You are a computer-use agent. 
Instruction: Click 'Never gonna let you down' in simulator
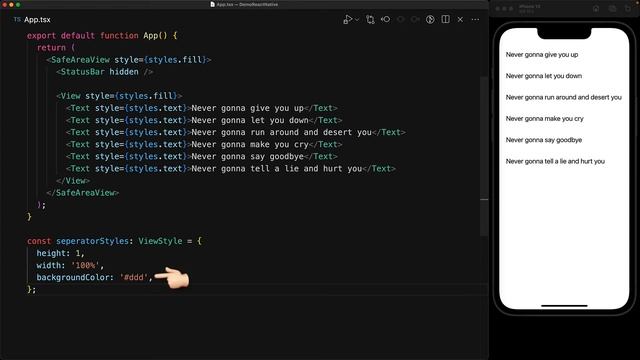pos(544,76)
